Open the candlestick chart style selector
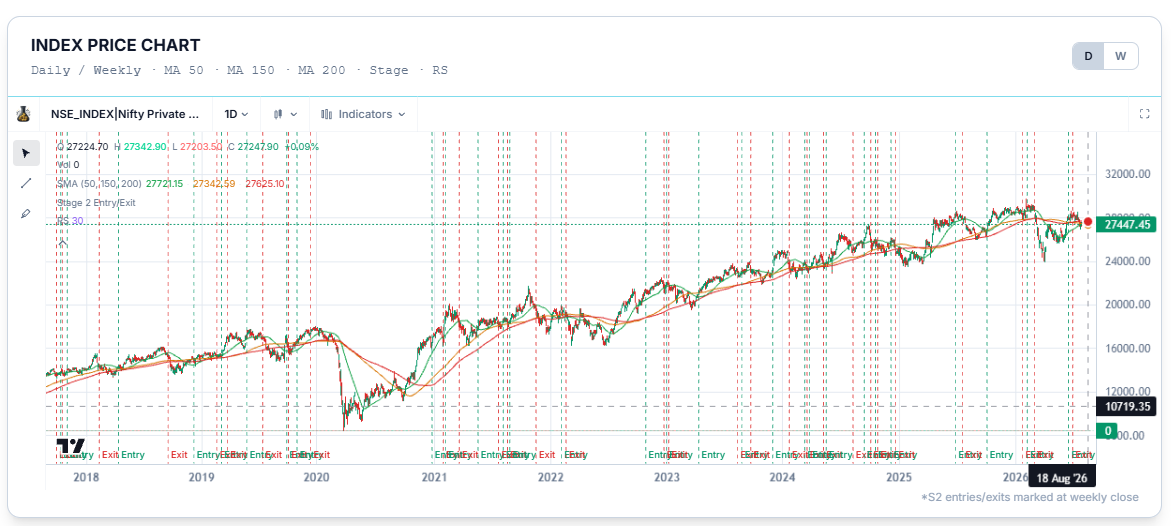The width and height of the screenshot is (1171, 526). pyautogui.click(x=285, y=114)
